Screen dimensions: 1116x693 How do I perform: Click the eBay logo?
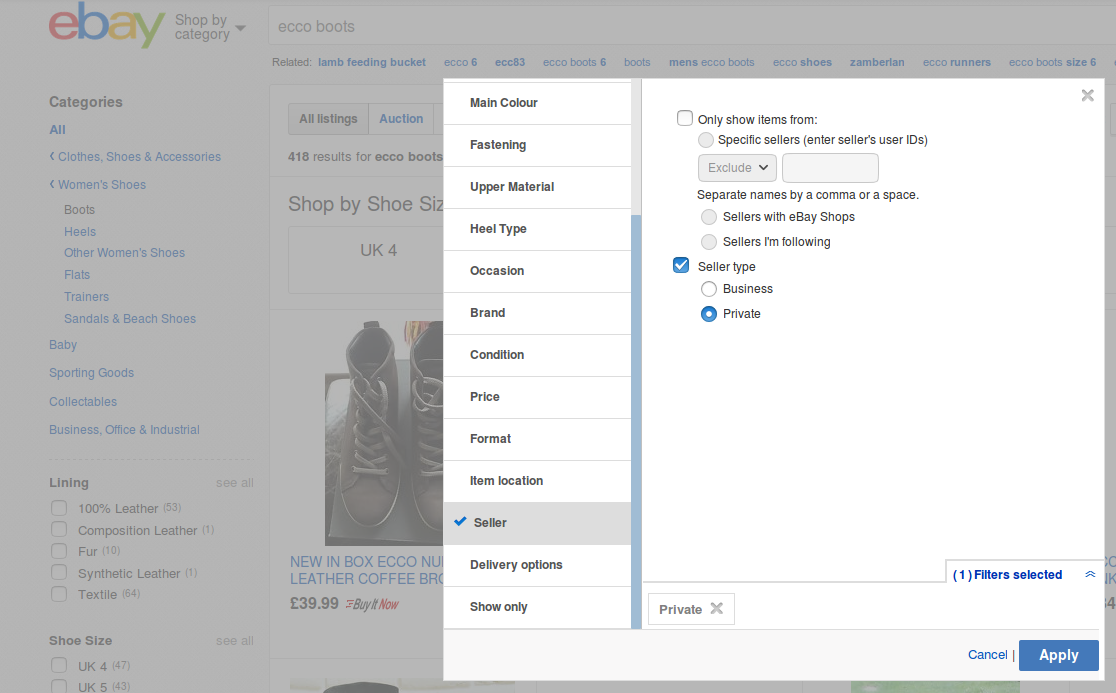tap(107, 26)
